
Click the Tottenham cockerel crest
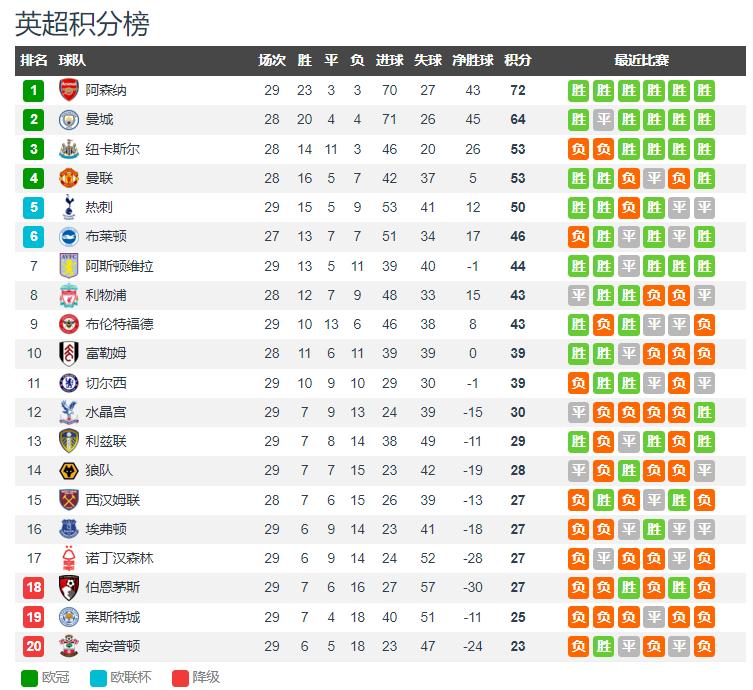[x=69, y=207]
